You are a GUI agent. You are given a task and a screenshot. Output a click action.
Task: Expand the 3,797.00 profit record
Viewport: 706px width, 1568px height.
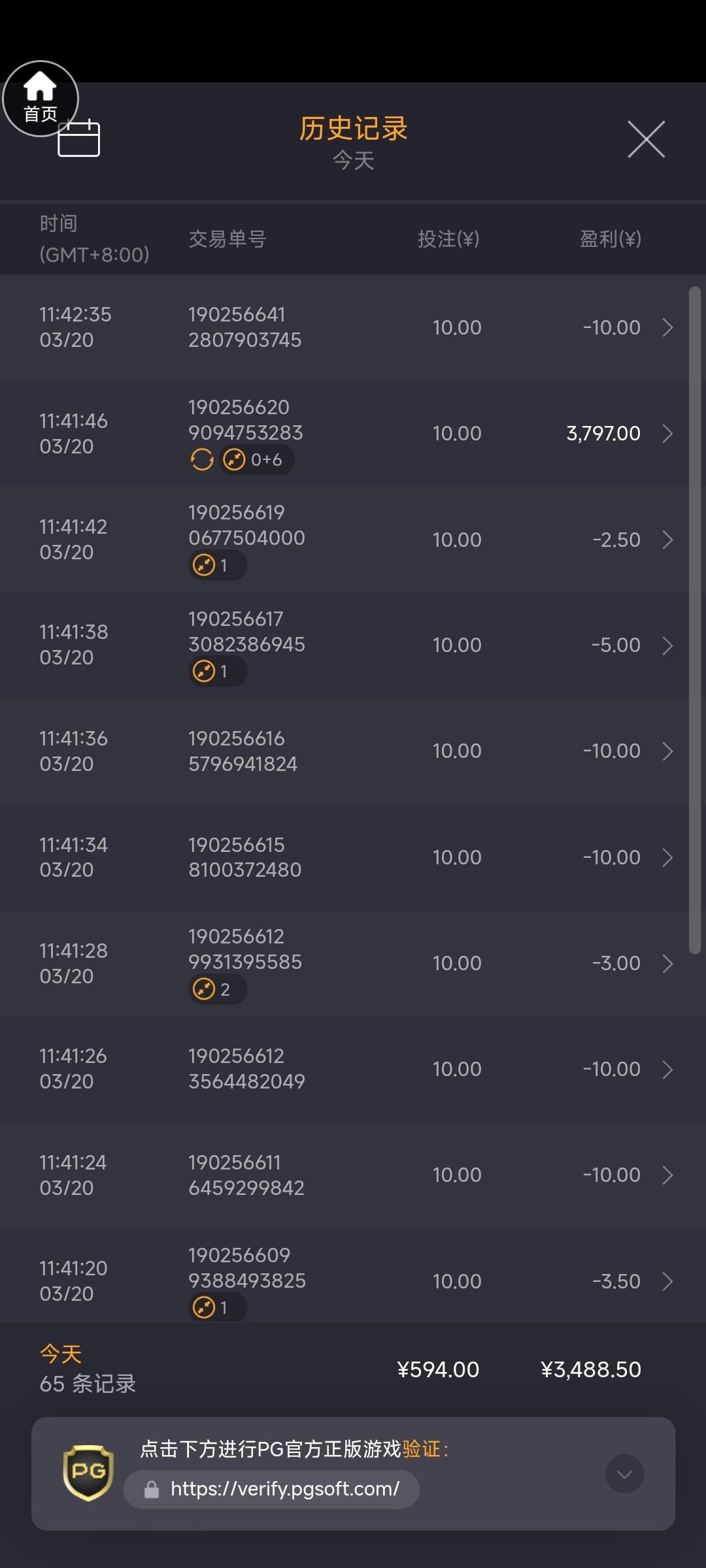(x=667, y=433)
